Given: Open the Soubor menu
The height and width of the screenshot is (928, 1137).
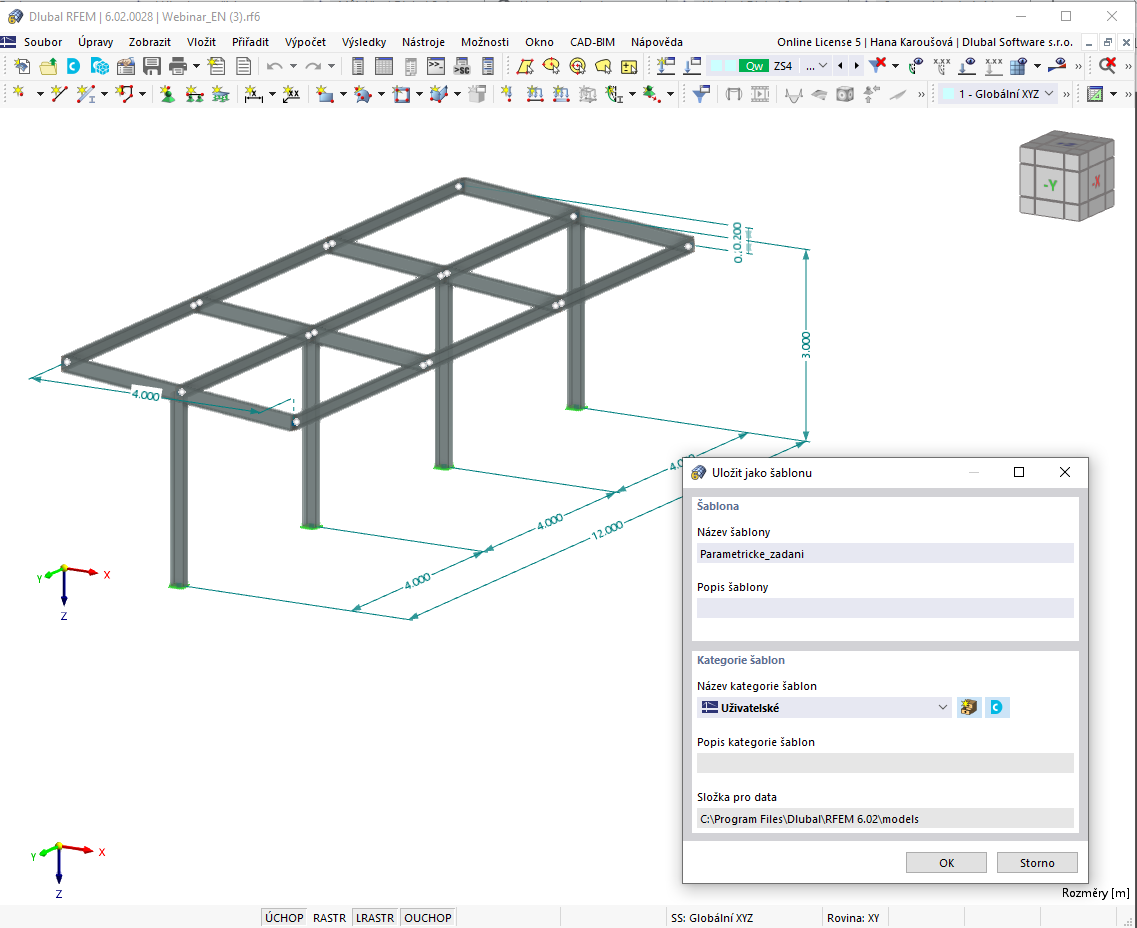Looking at the screenshot, I should (x=43, y=42).
